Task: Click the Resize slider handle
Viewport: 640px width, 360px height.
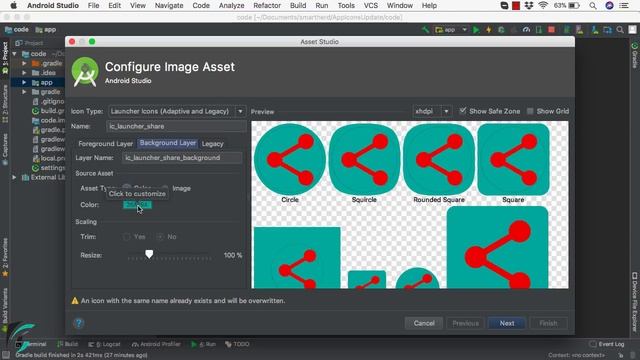Action: [x=149, y=254]
